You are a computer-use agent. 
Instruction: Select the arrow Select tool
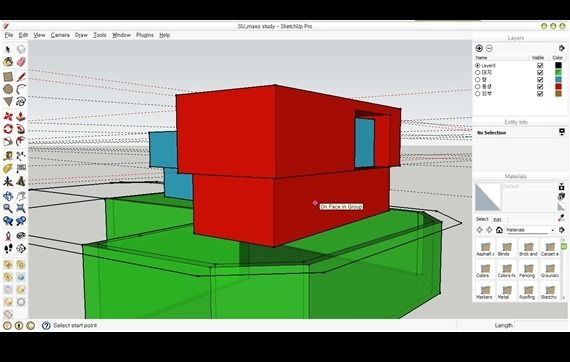pyautogui.click(x=8, y=49)
